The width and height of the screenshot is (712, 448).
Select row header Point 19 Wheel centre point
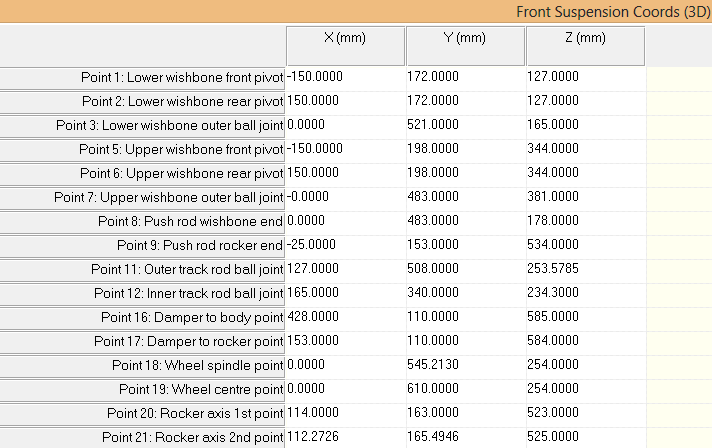[x=143, y=389]
